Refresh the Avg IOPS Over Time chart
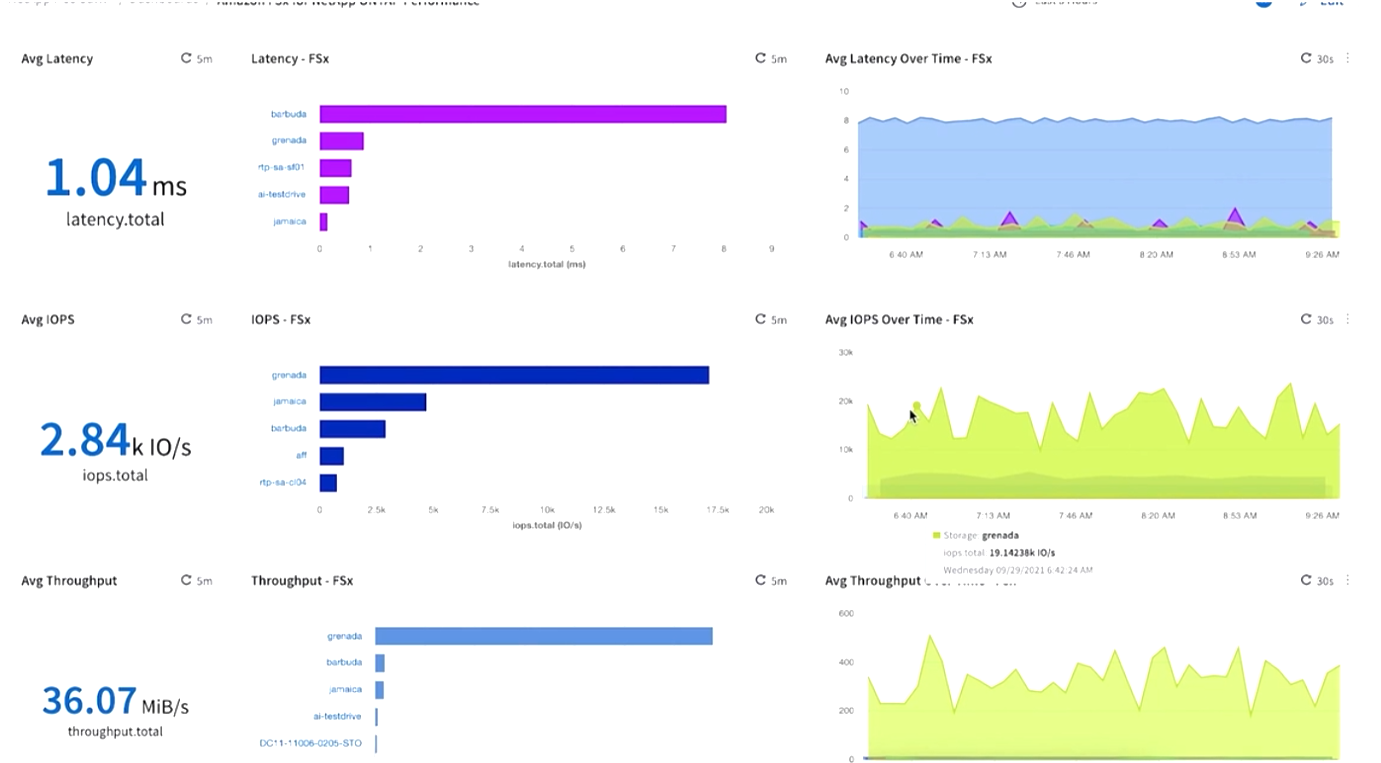The height and width of the screenshot is (763, 1381). [1306, 320]
